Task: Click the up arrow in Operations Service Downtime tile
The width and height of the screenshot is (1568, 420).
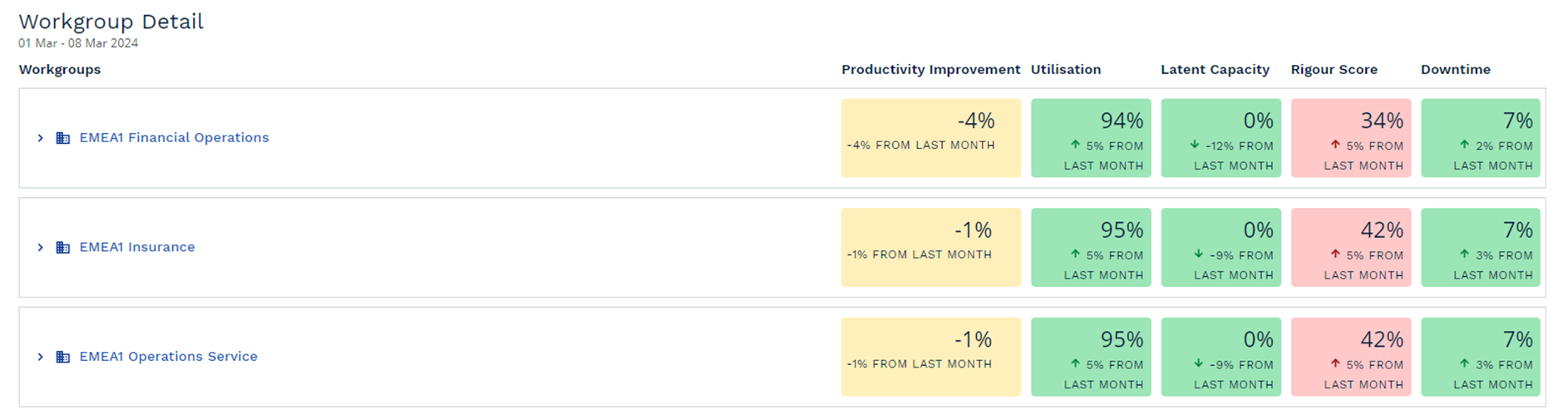Action: point(1465,363)
